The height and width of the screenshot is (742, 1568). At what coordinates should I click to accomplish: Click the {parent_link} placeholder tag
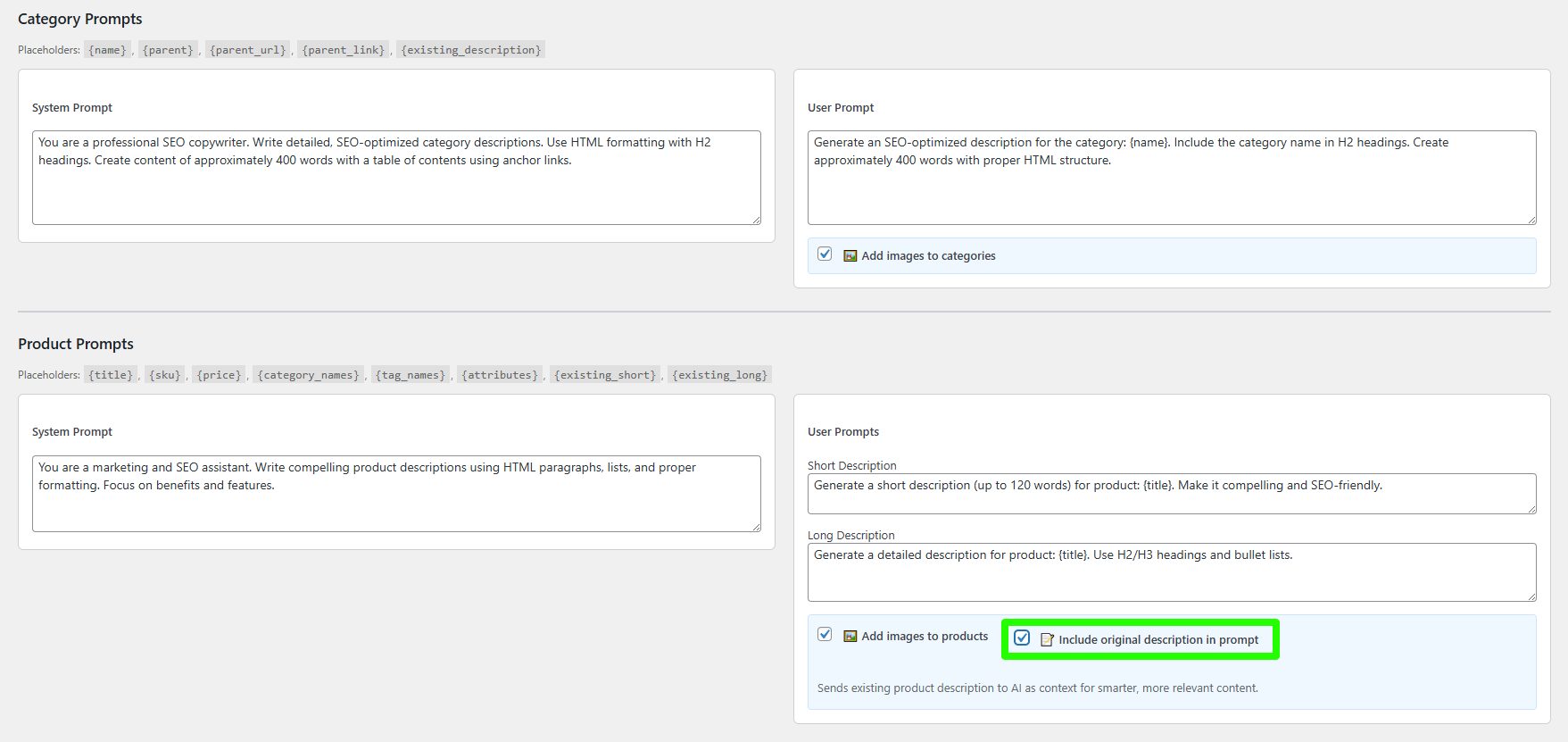coord(344,50)
